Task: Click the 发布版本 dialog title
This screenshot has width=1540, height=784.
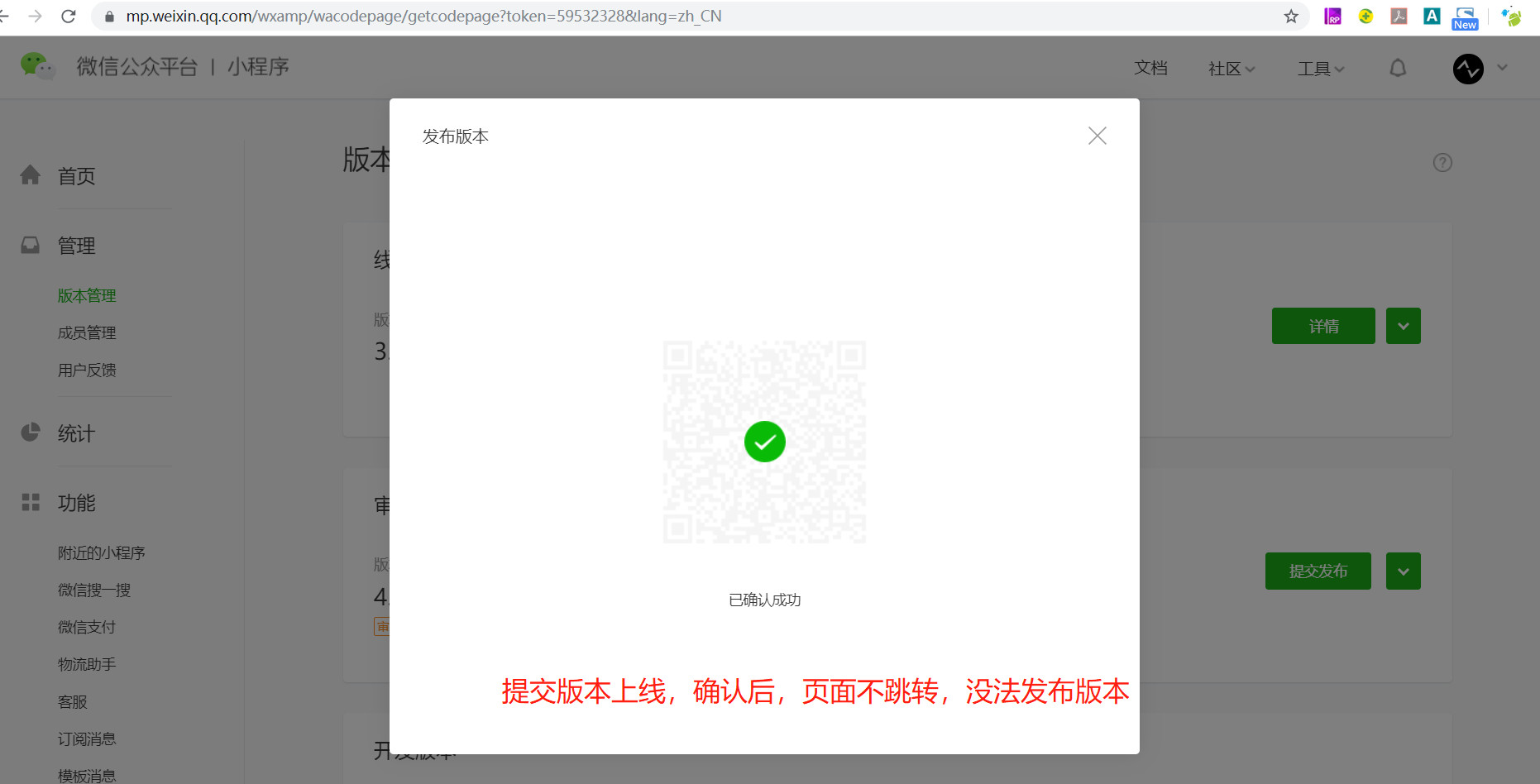Action: (456, 136)
